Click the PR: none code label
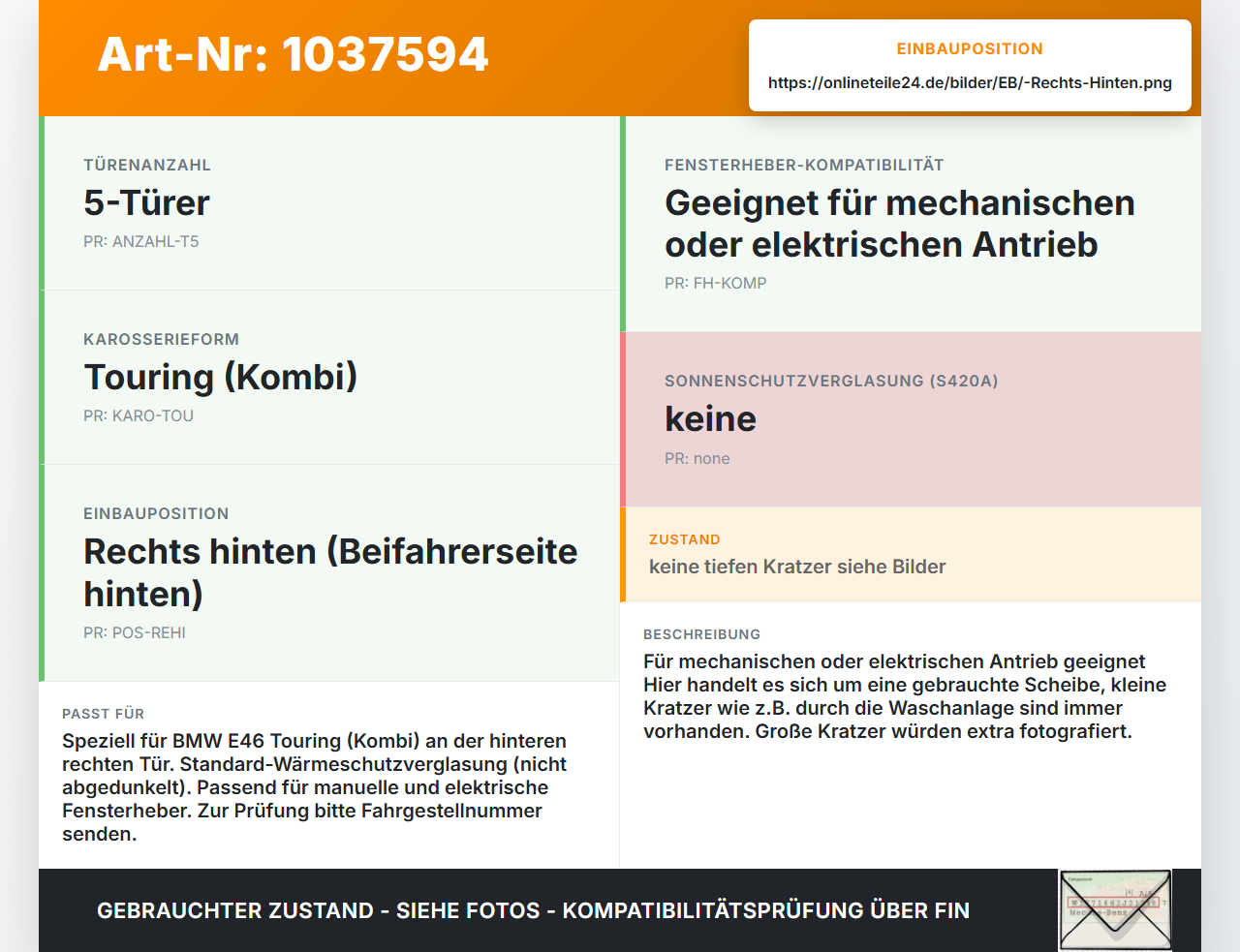1240x952 pixels. [x=697, y=459]
